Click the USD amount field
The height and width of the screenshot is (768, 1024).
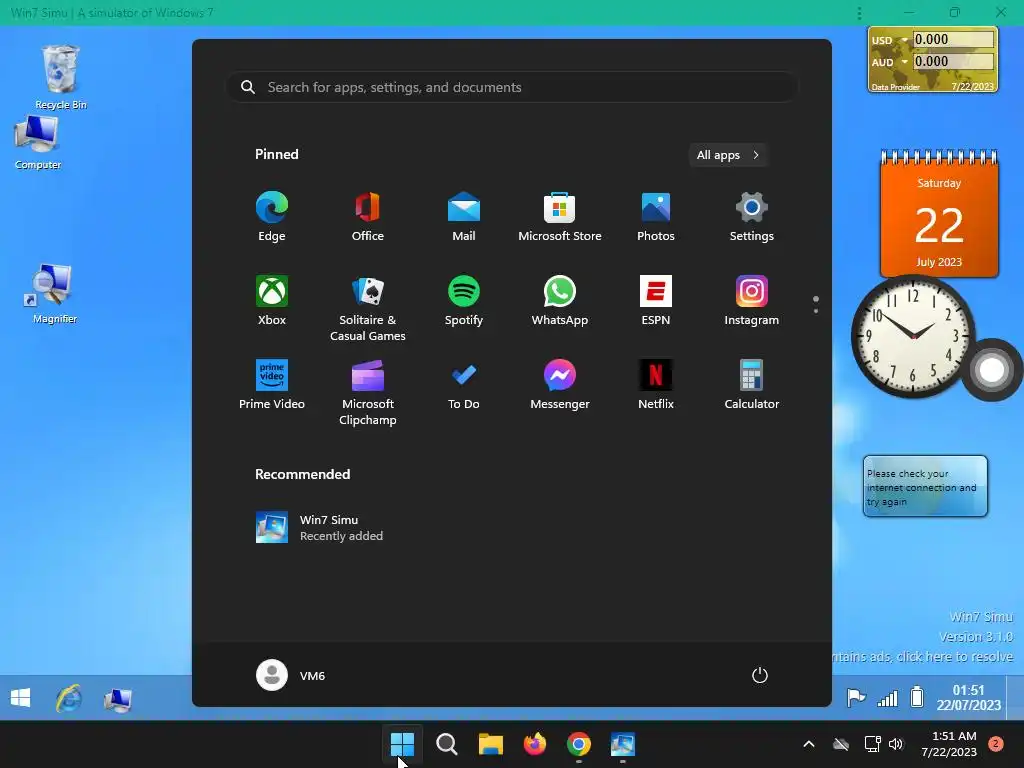pyautogui.click(x=953, y=39)
